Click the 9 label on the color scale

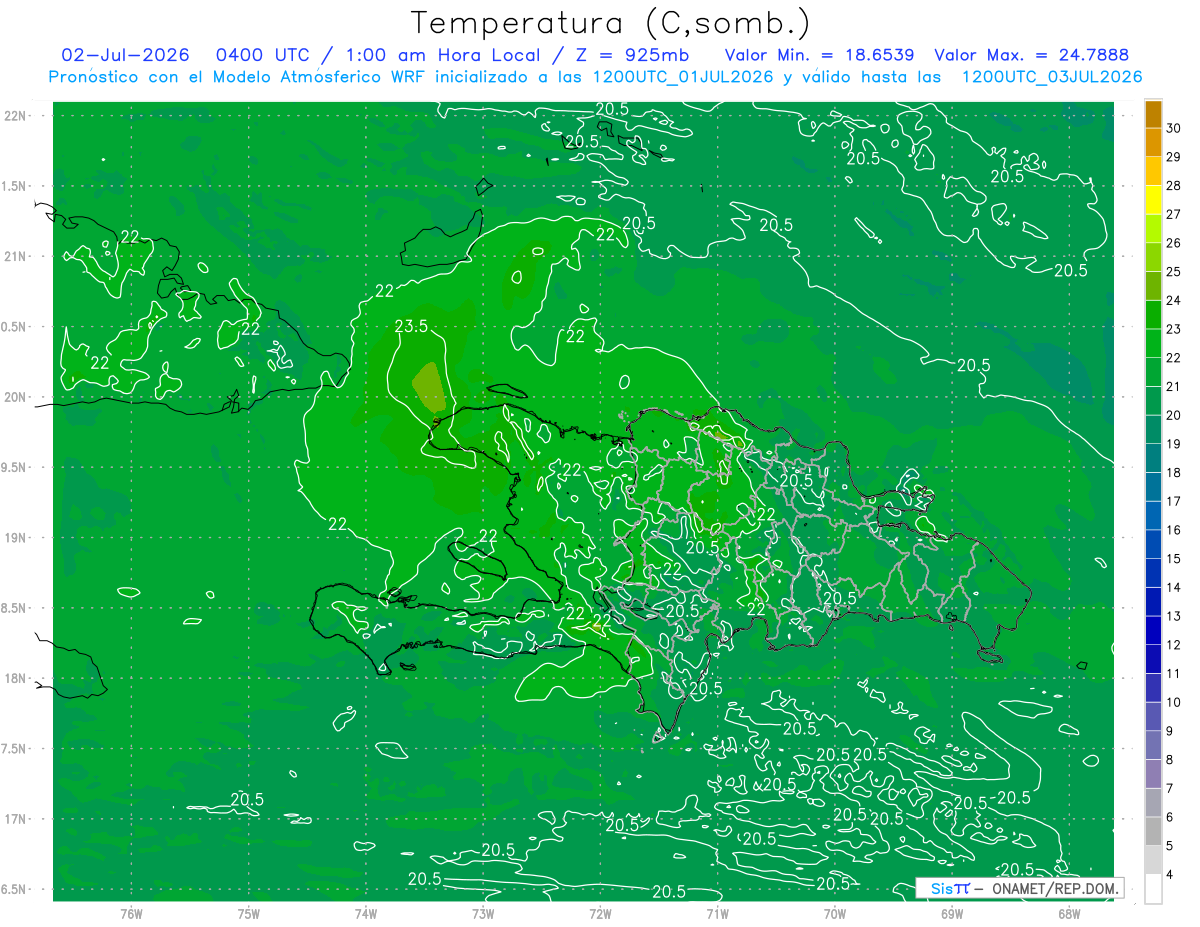coord(1171,731)
